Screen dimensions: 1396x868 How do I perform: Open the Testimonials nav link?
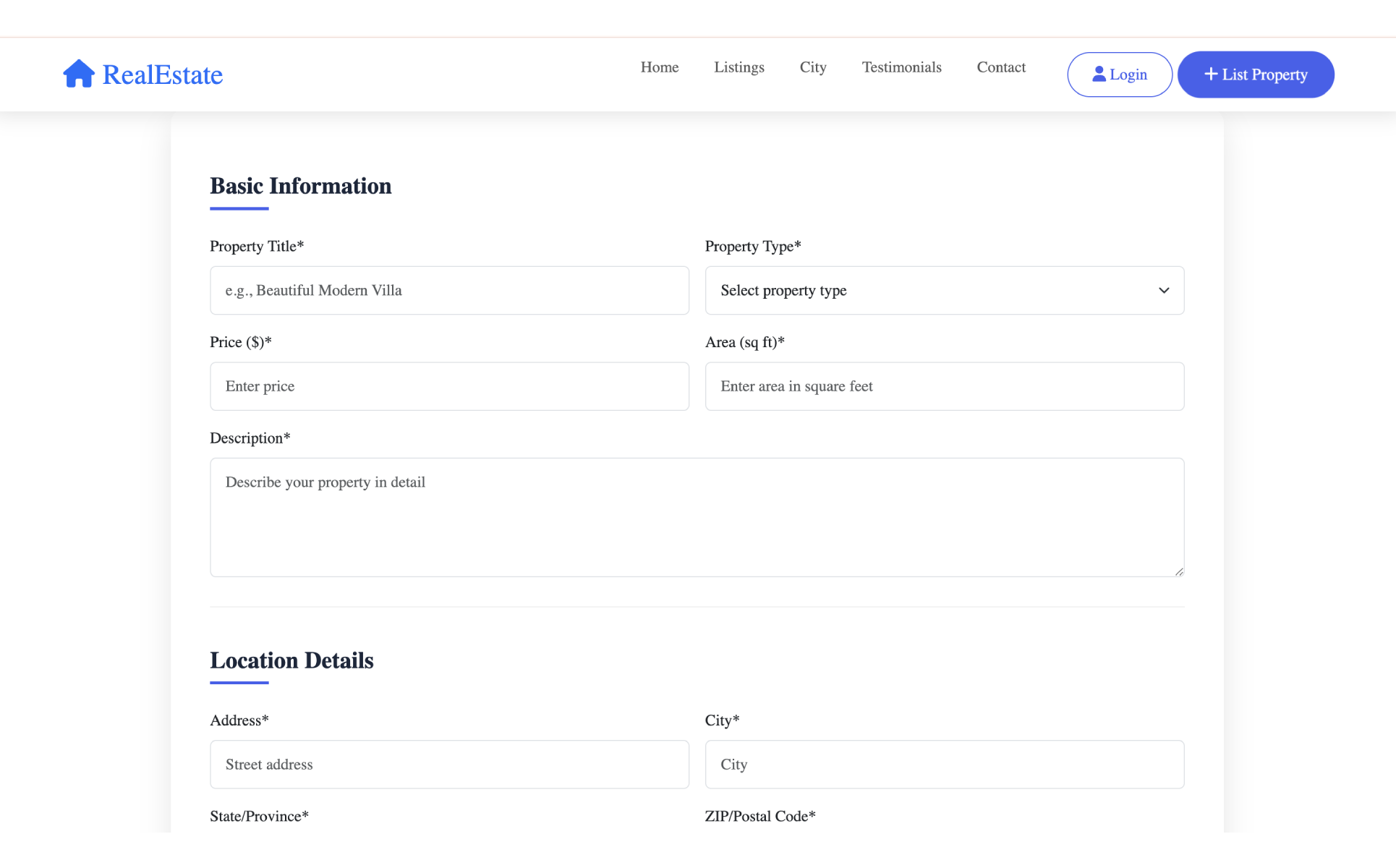pos(901,67)
